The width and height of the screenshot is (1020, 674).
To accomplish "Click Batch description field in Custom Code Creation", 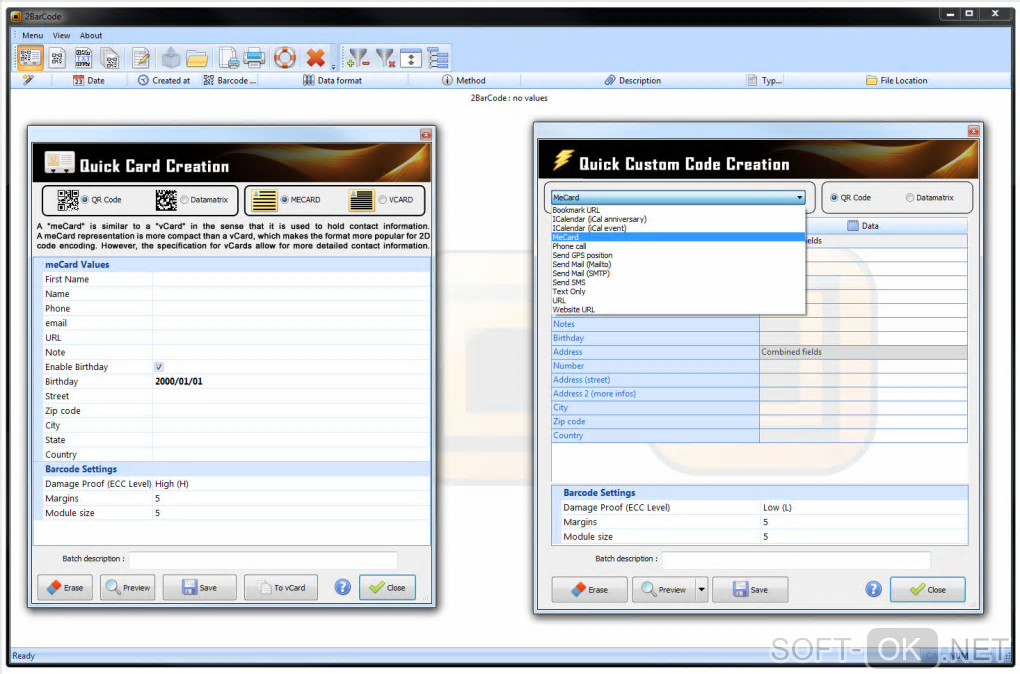I will (796, 559).
